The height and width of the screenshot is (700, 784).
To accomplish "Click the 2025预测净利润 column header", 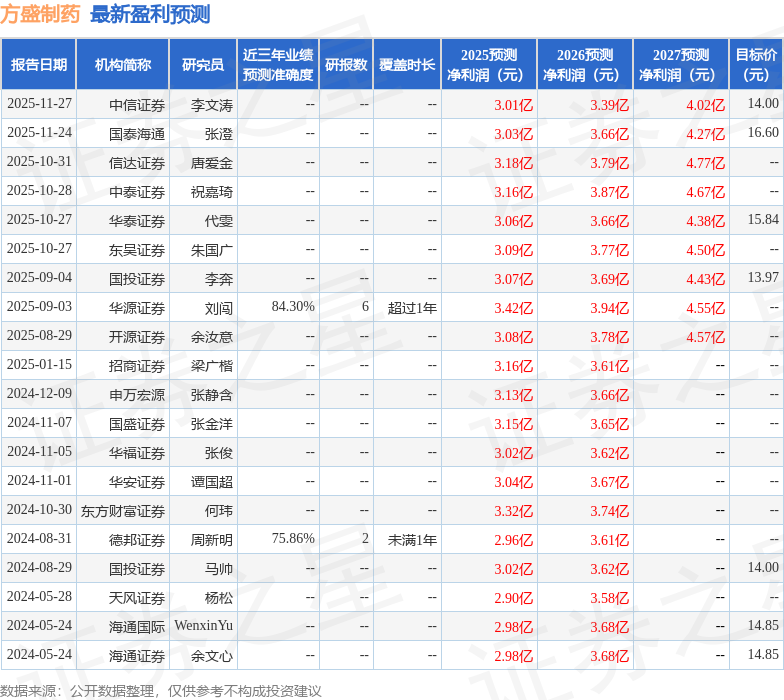I will [x=489, y=64].
